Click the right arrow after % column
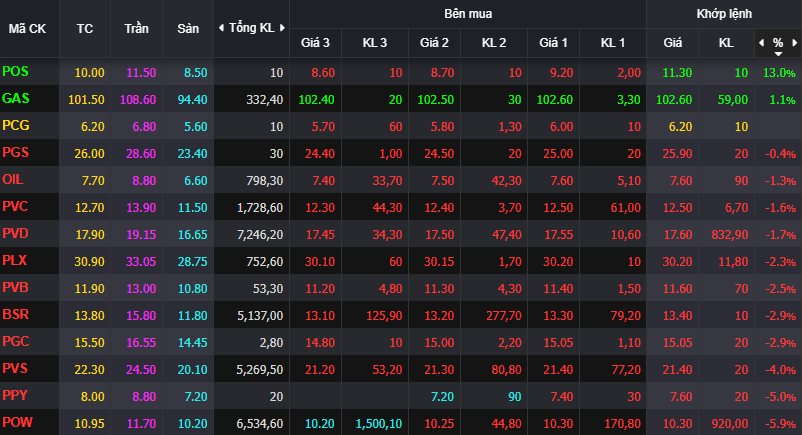The height and width of the screenshot is (435, 802). (793, 43)
